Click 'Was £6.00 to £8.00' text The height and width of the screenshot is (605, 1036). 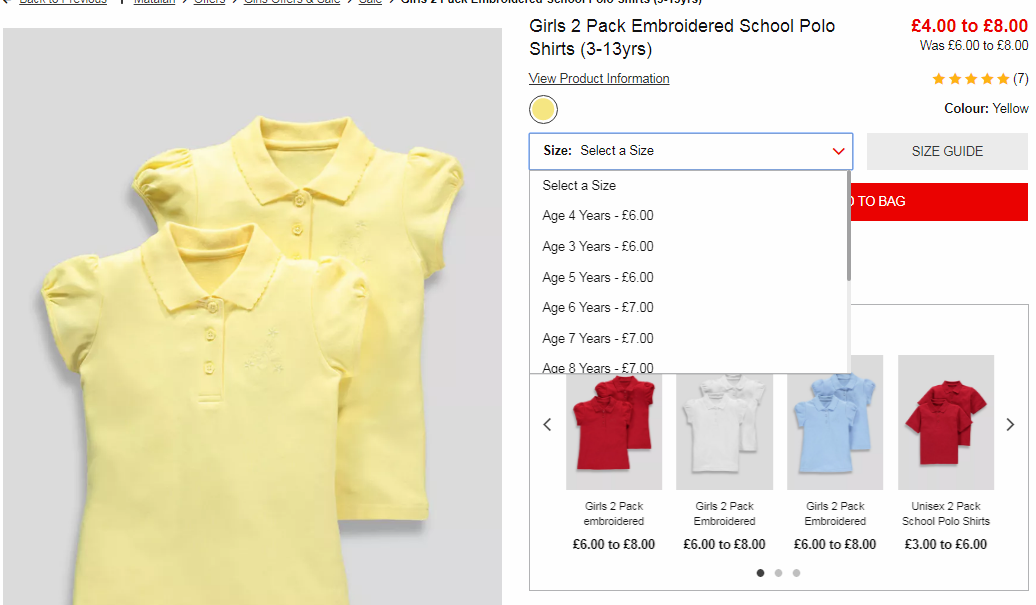(974, 46)
